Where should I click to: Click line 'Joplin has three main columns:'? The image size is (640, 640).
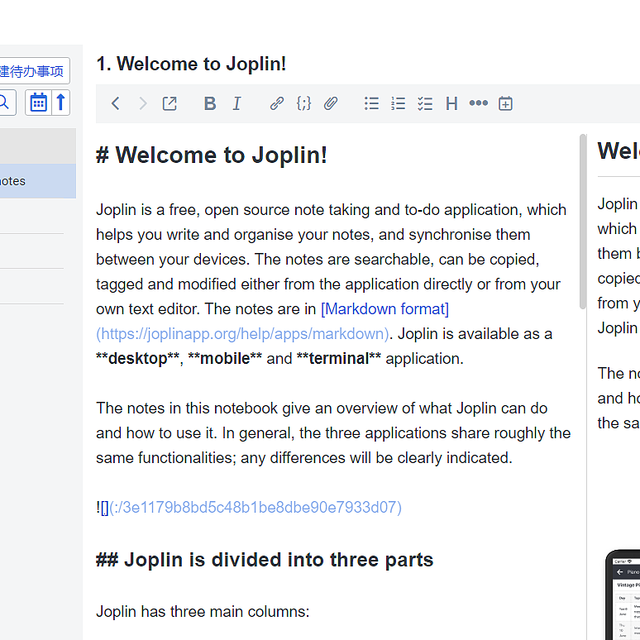(x=203, y=612)
